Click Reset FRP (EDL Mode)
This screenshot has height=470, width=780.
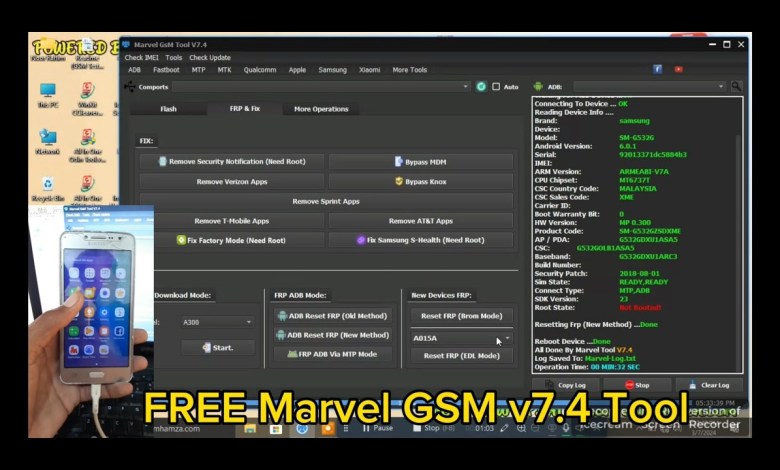[x=462, y=356]
